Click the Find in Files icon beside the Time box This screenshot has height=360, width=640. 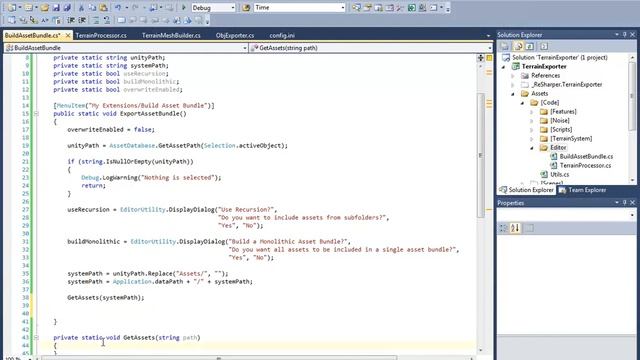point(246,7)
